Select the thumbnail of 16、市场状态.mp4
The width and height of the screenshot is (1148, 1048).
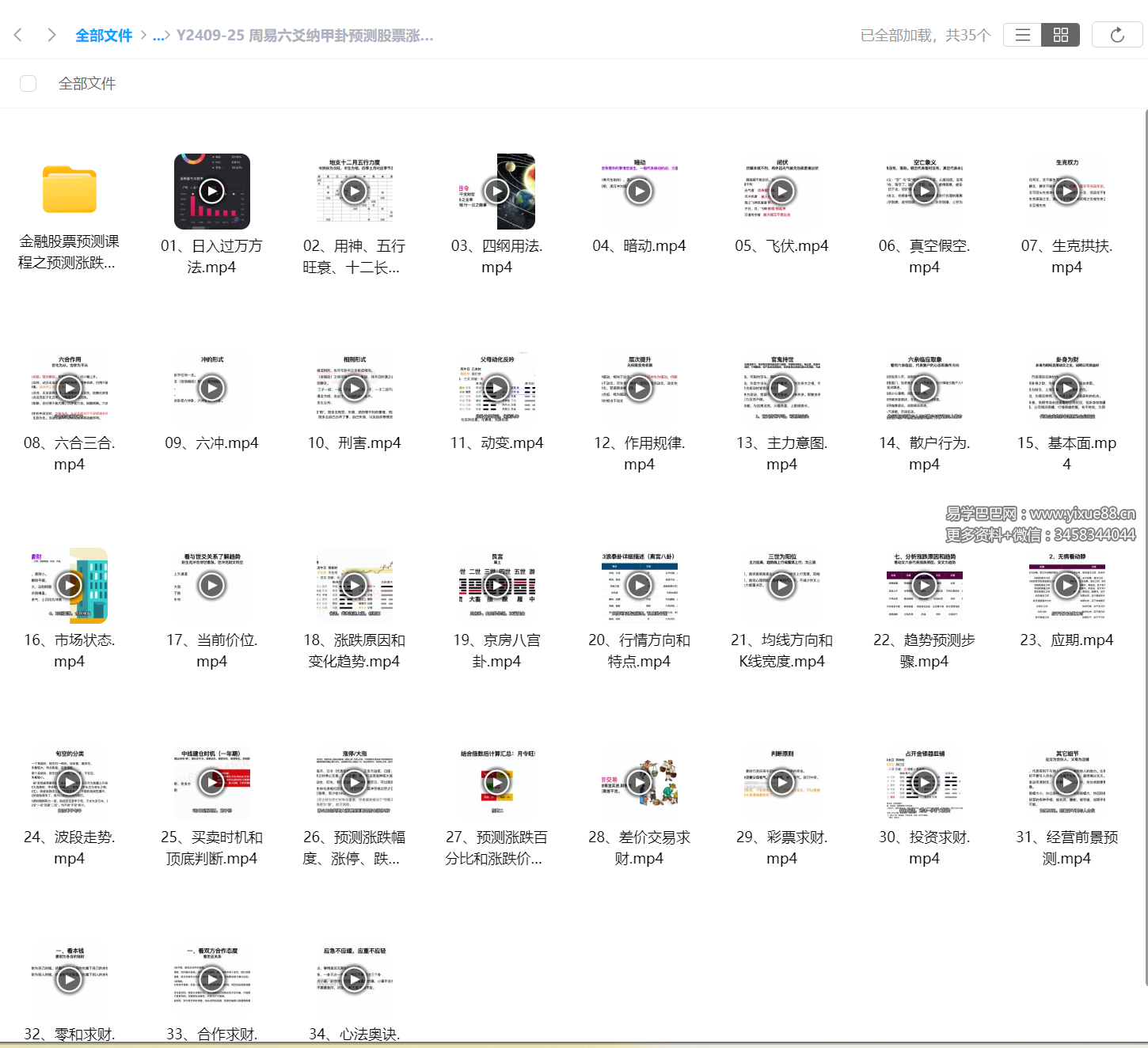pos(69,586)
